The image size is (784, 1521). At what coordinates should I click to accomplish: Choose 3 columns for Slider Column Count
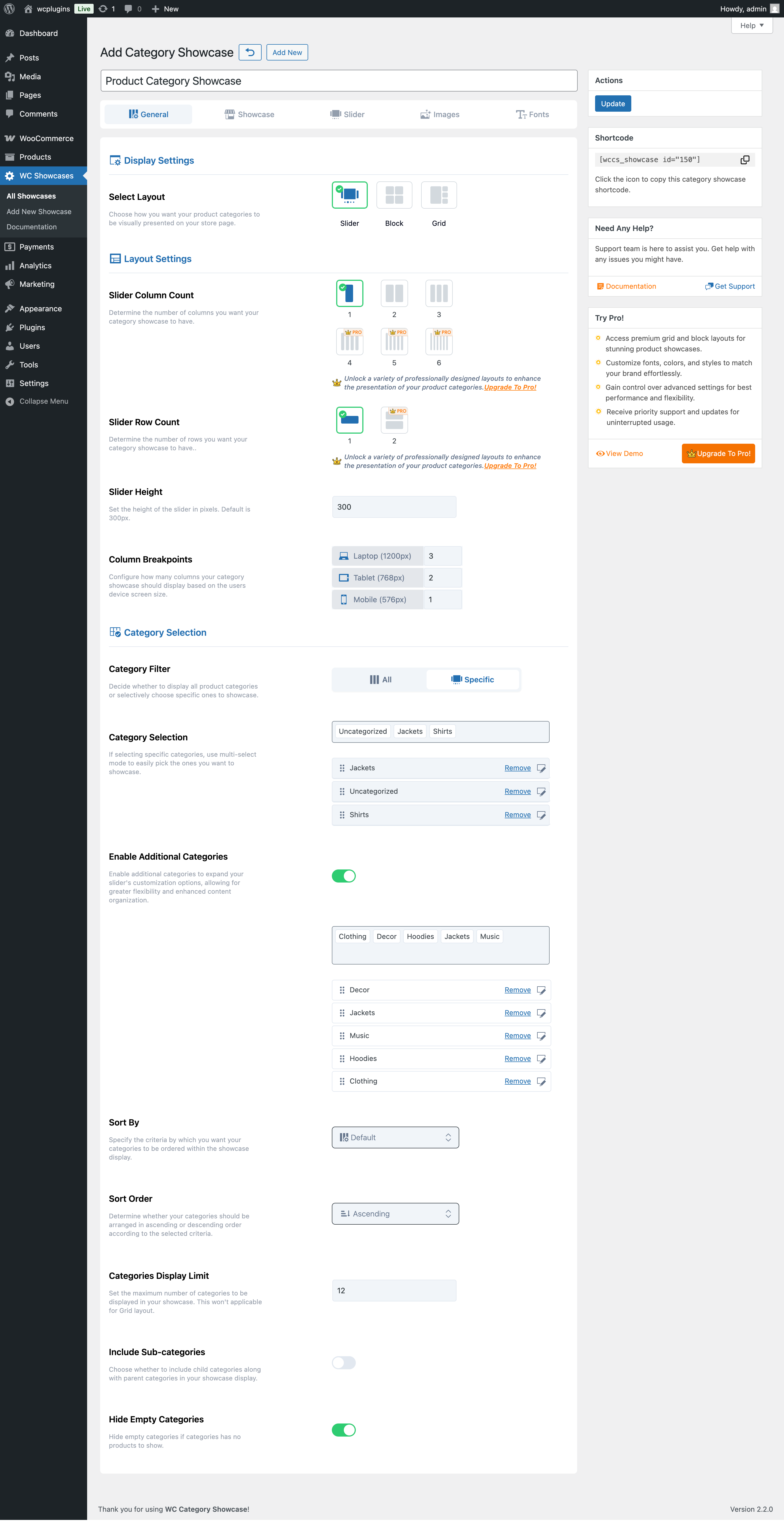439,293
